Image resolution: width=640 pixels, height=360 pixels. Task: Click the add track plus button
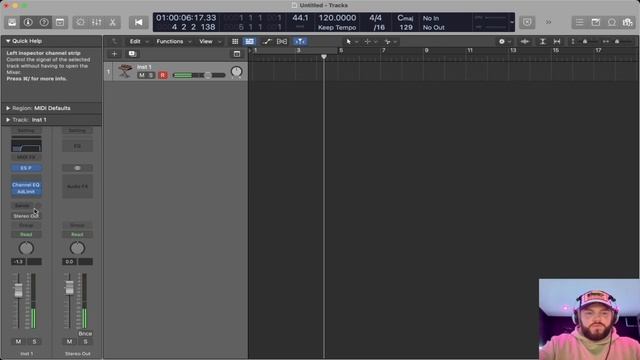(x=114, y=53)
